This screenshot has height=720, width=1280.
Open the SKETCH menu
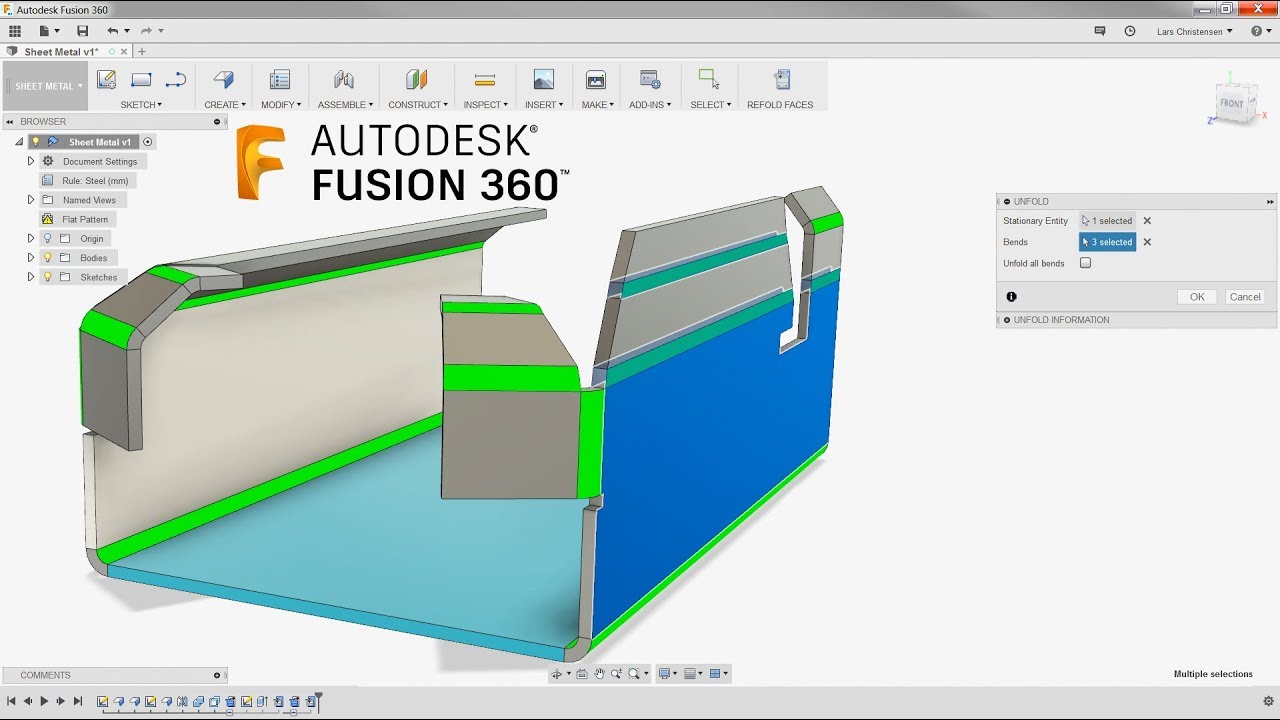[x=141, y=105]
